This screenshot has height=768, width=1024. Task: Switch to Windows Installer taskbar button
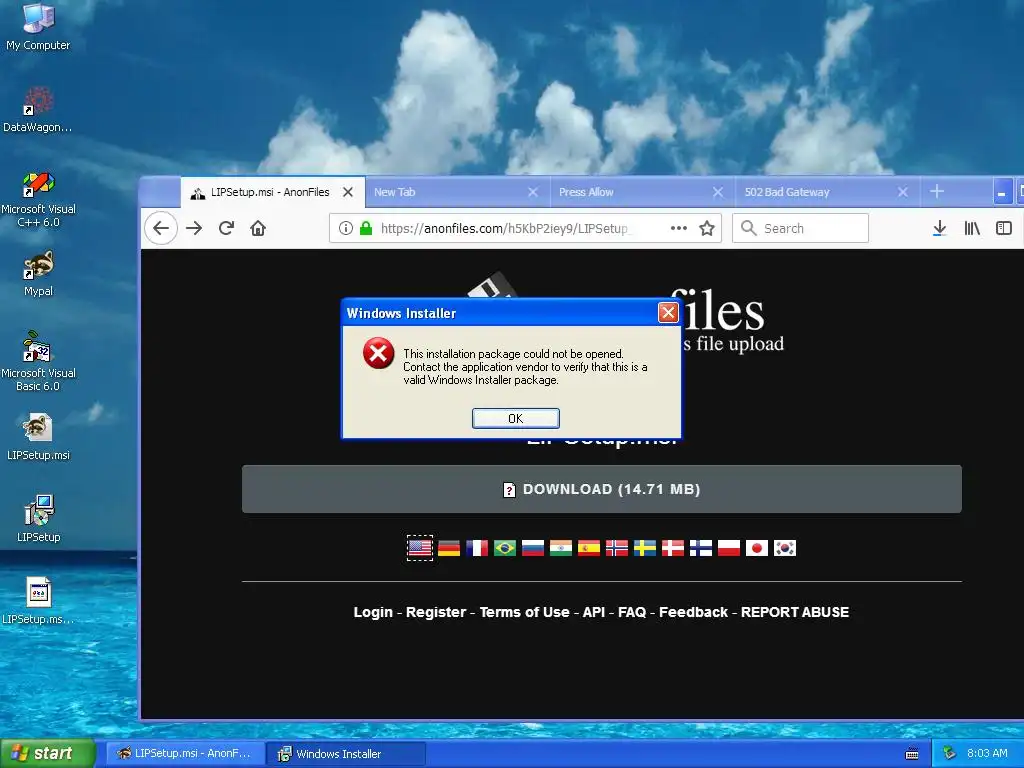click(346, 754)
